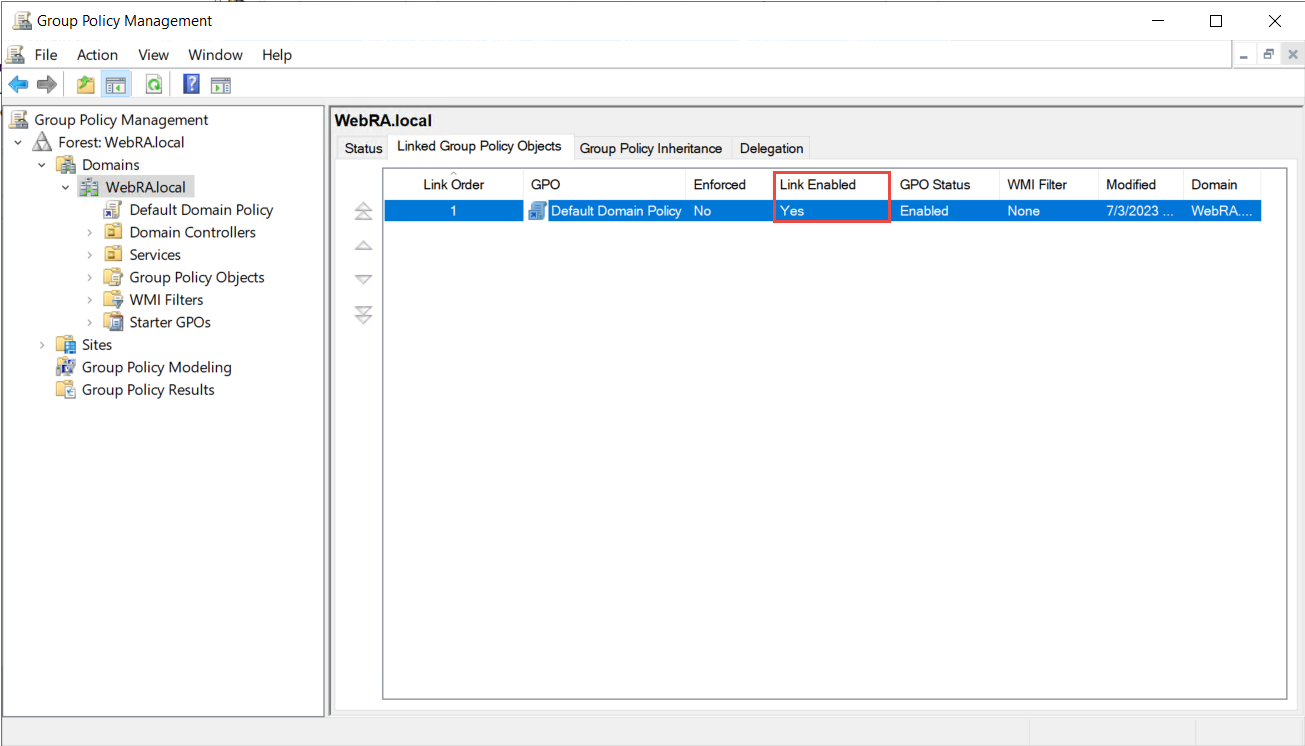Switch to Group Policy Inheritance tab

point(650,148)
